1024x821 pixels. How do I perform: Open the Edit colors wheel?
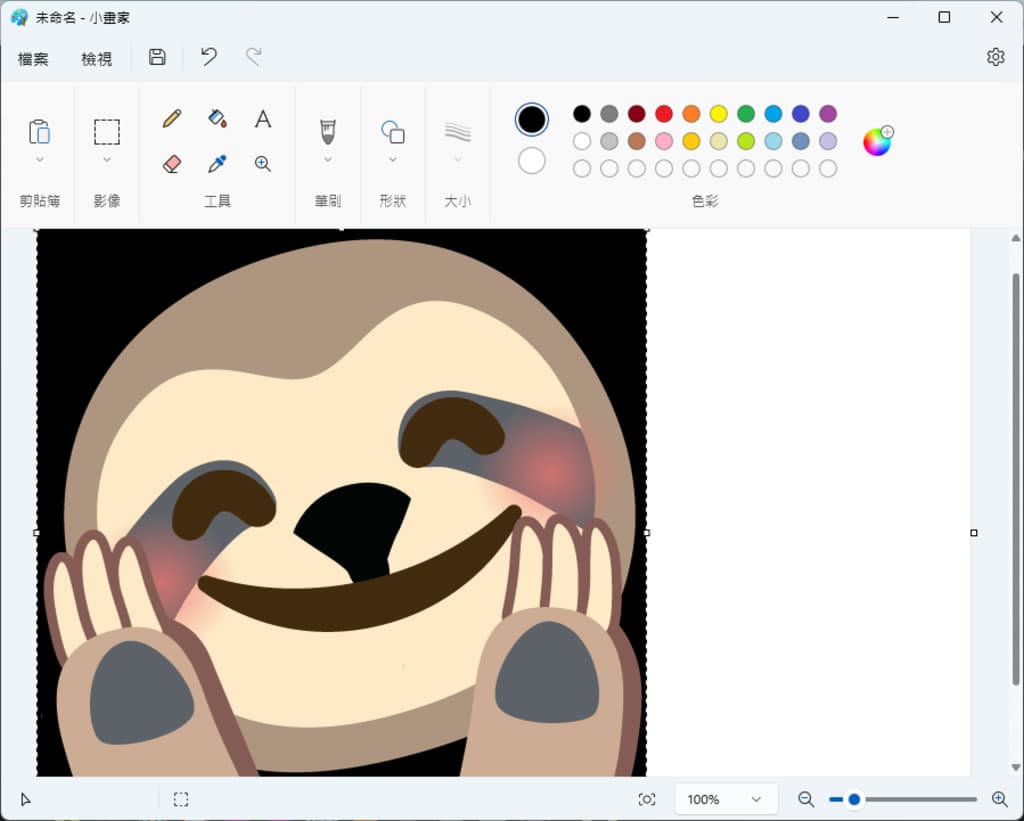(877, 141)
